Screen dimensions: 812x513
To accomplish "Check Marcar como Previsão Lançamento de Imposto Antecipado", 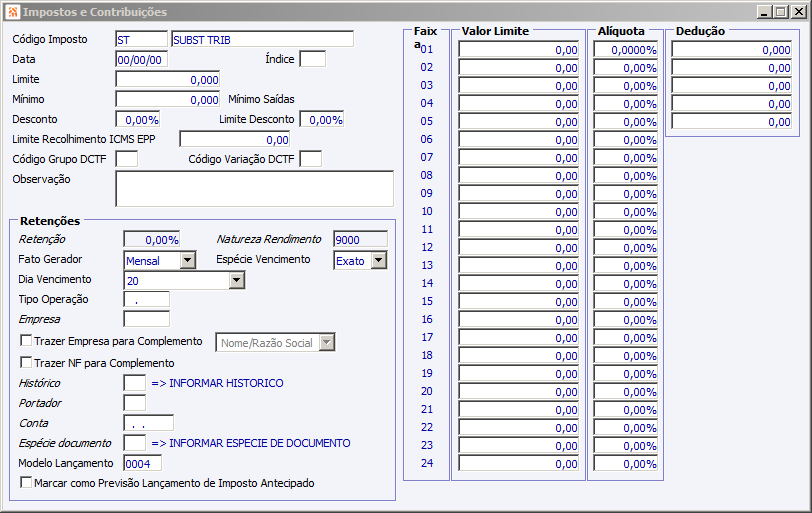I will click(x=26, y=482).
